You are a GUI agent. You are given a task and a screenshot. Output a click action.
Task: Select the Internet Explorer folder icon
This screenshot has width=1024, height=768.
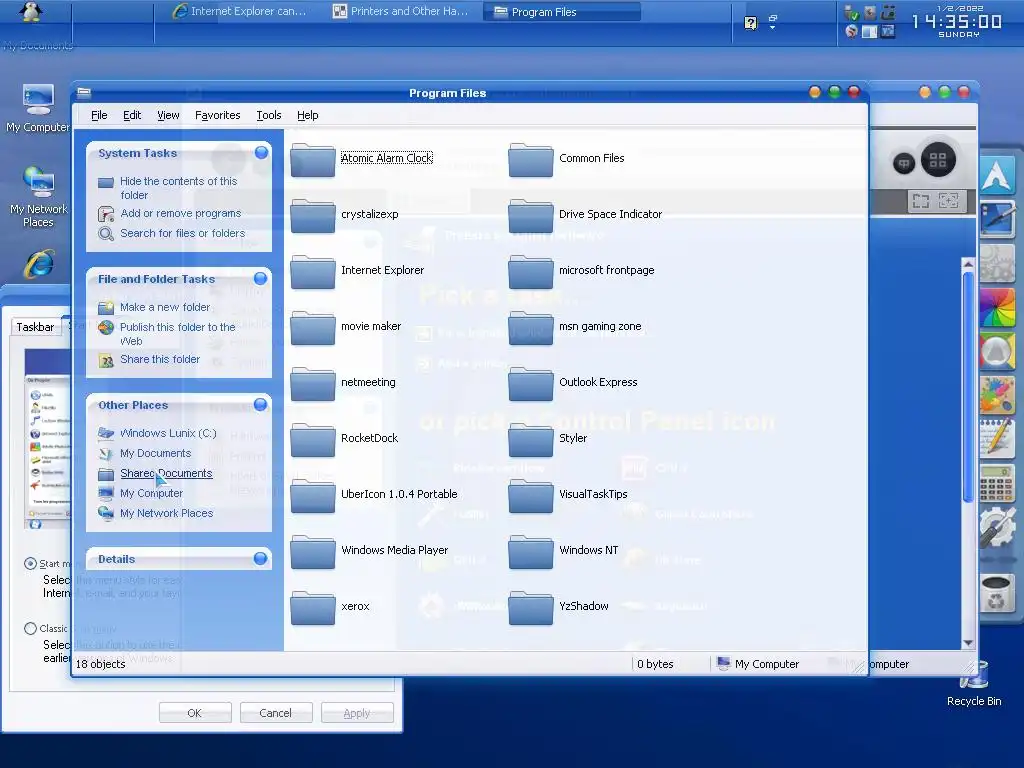pyautogui.click(x=313, y=272)
